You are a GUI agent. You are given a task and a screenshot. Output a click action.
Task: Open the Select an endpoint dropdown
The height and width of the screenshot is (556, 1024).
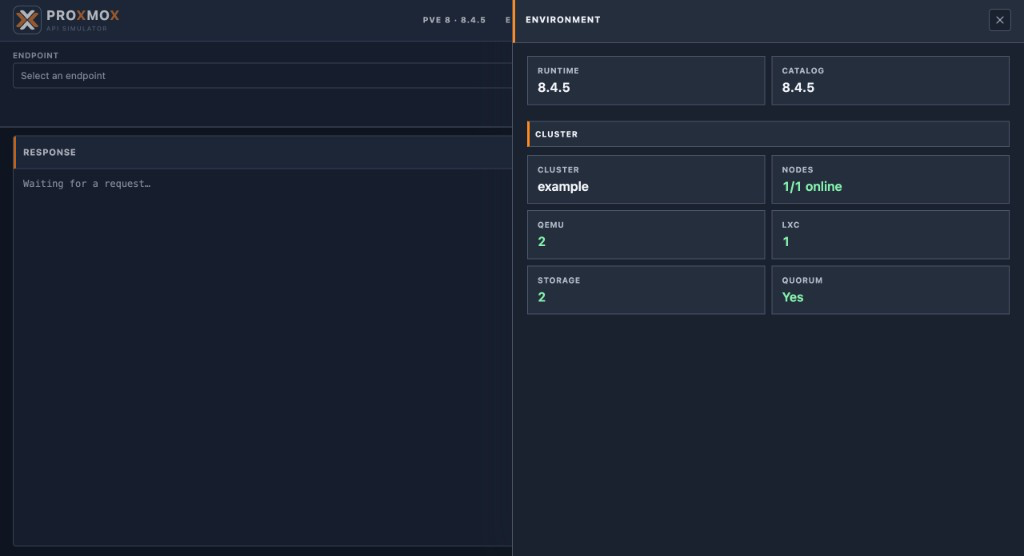pos(263,76)
